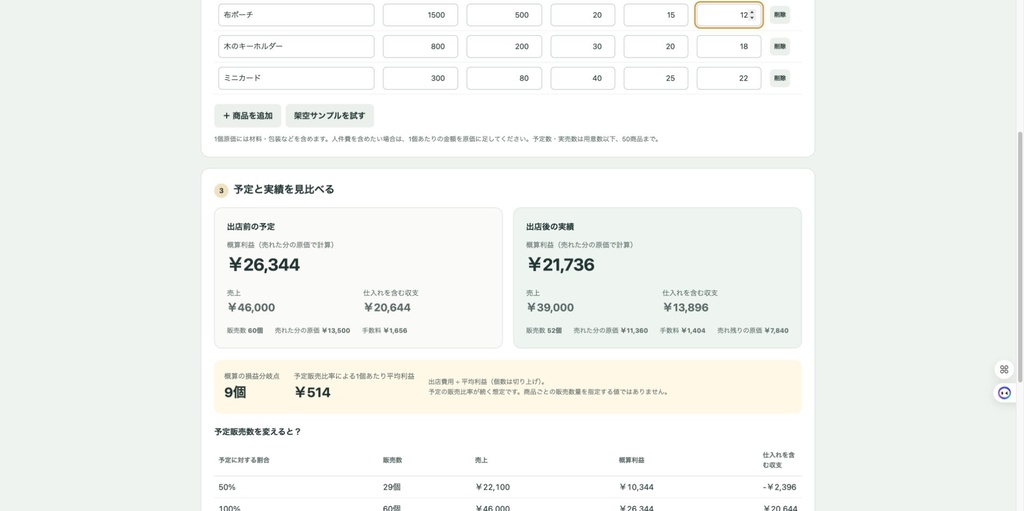Click the 800 price field for 木のキーホルダー
This screenshot has width=1024, height=511.
421,46
